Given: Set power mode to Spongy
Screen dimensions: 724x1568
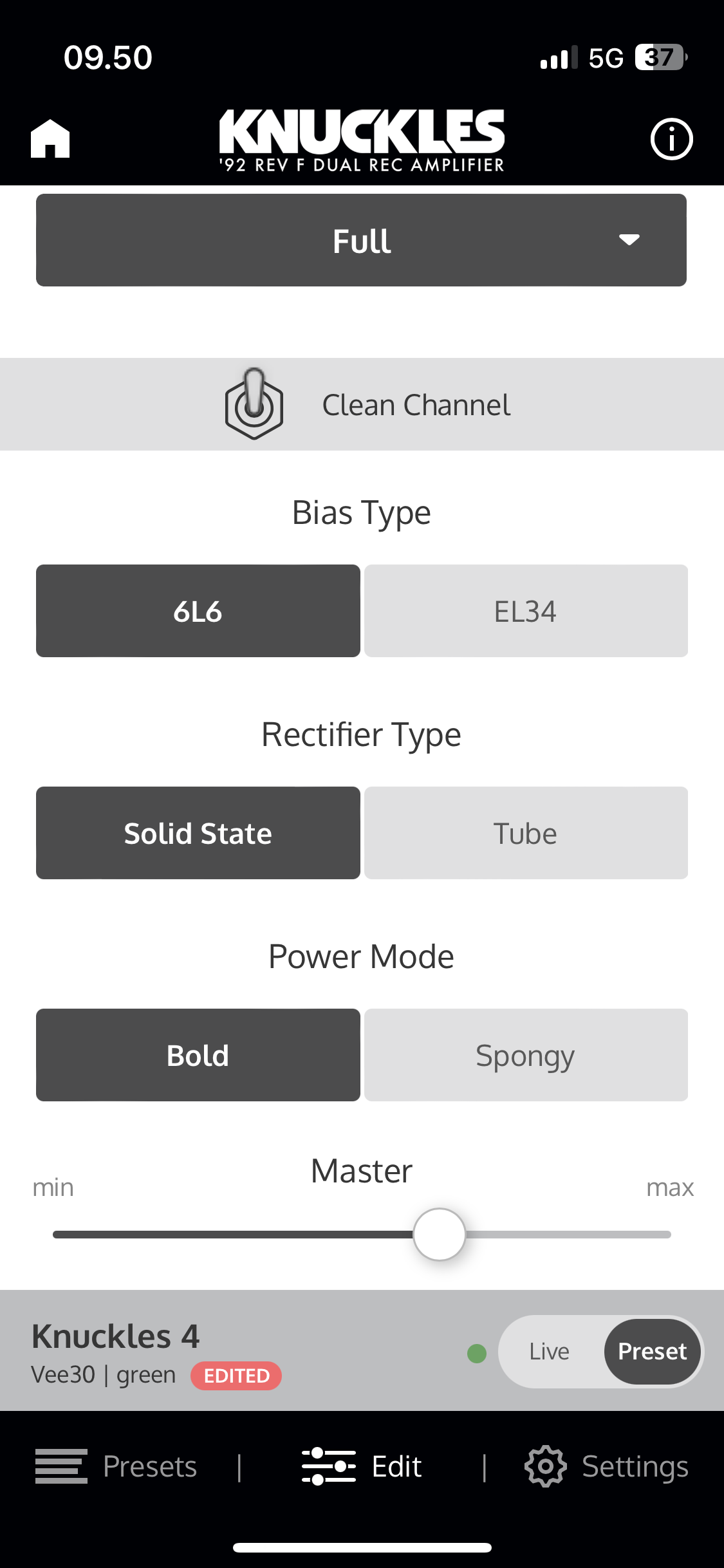Looking at the screenshot, I should pos(526,1055).
